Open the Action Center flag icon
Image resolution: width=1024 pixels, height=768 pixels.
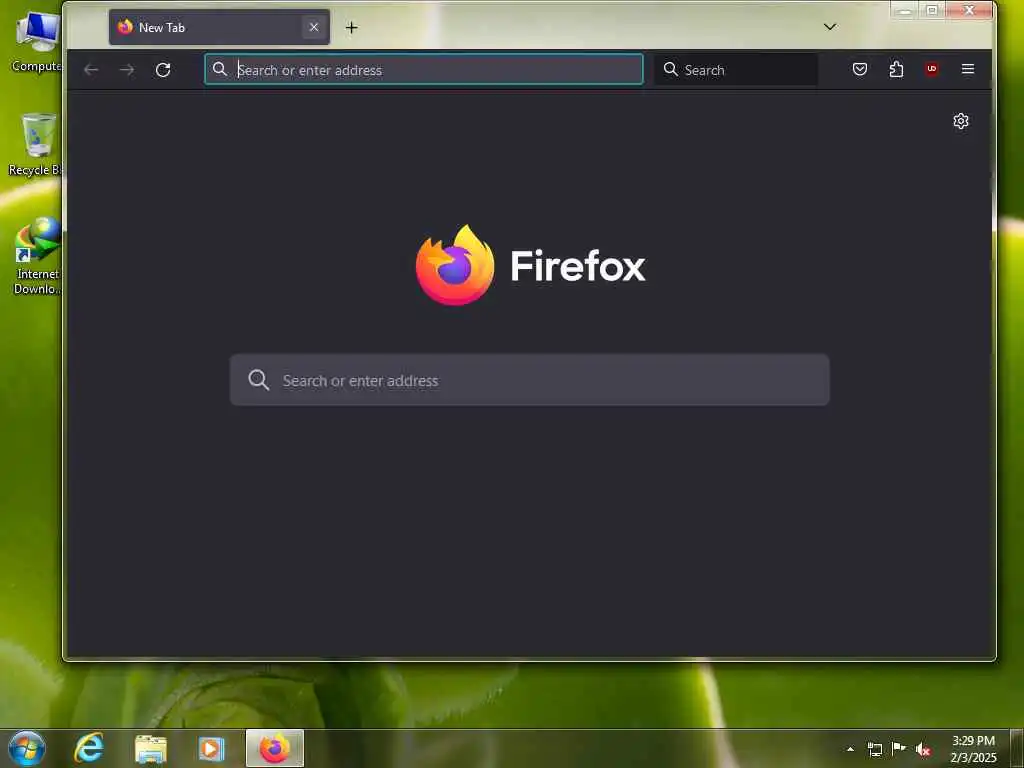(899, 748)
